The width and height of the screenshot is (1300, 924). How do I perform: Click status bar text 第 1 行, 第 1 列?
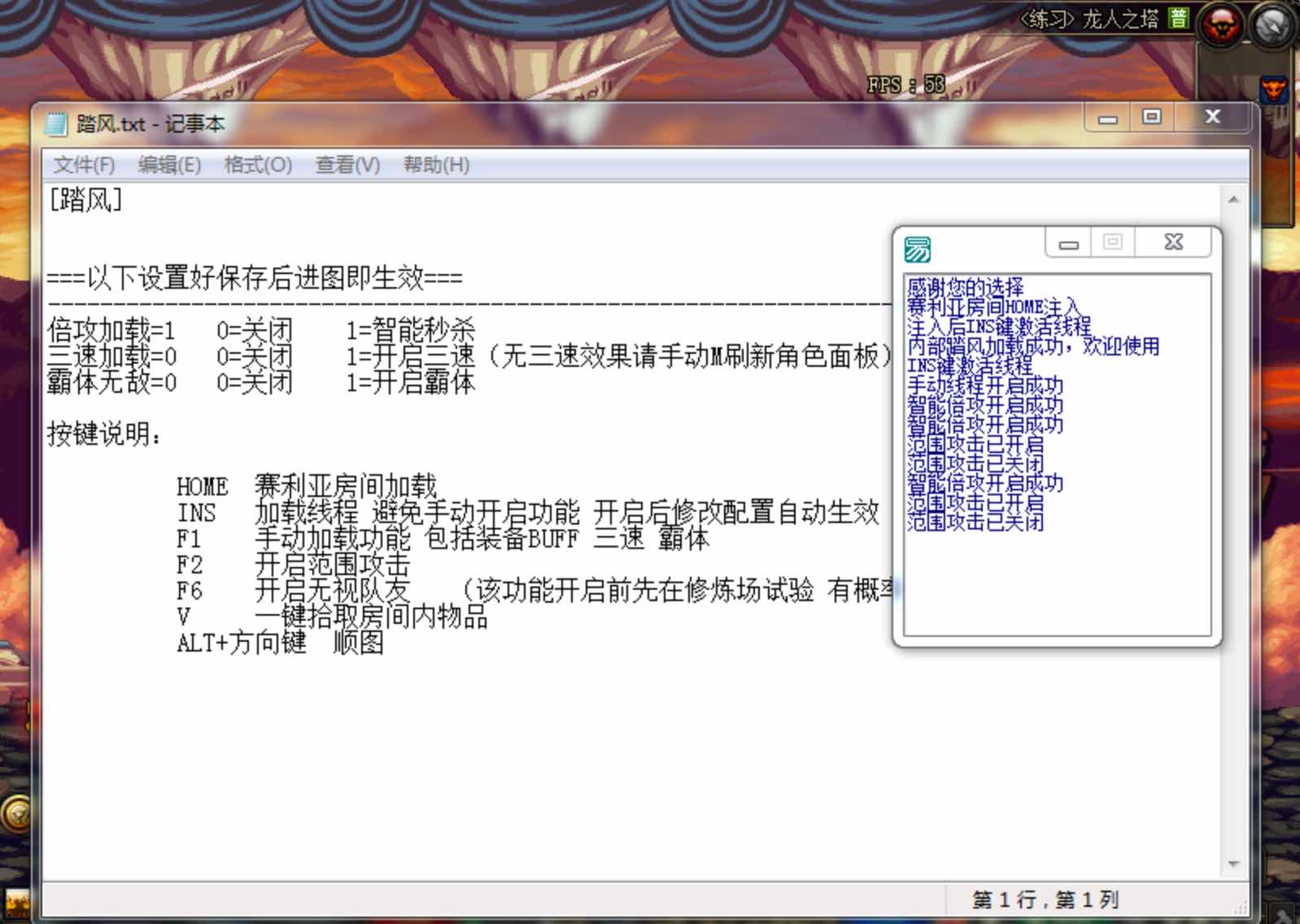point(1045,900)
